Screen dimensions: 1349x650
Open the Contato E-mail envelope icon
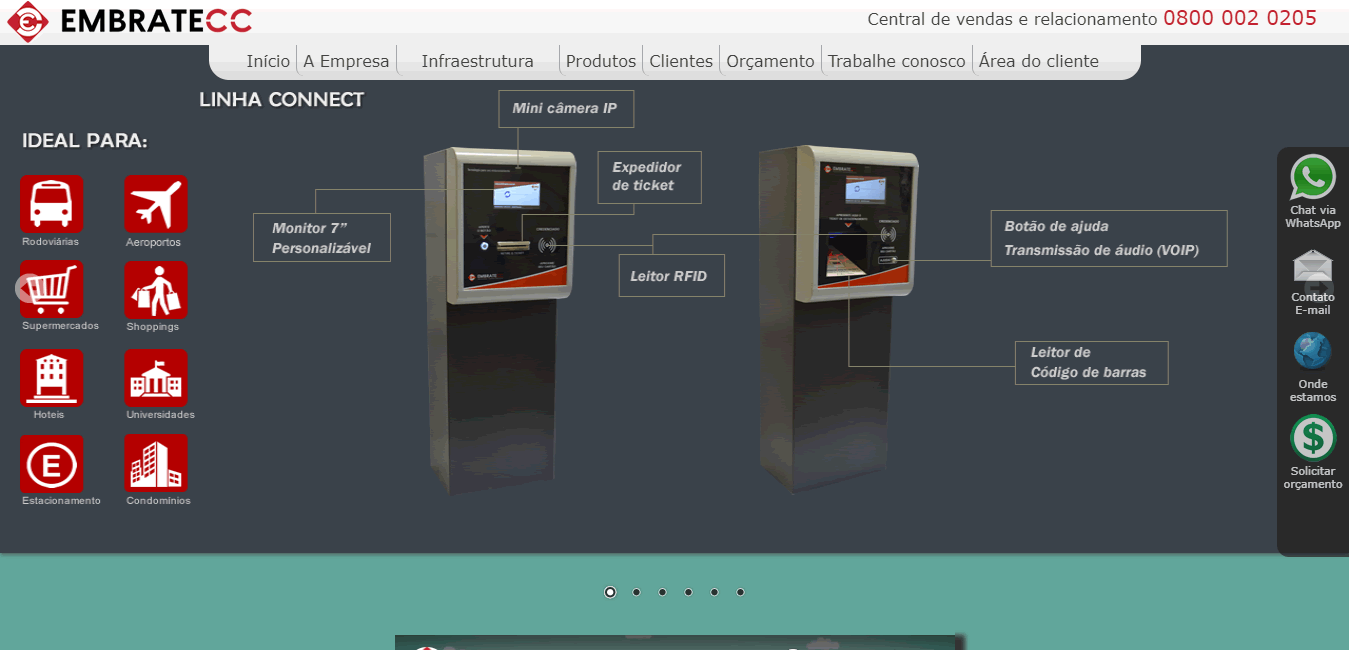click(1313, 266)
